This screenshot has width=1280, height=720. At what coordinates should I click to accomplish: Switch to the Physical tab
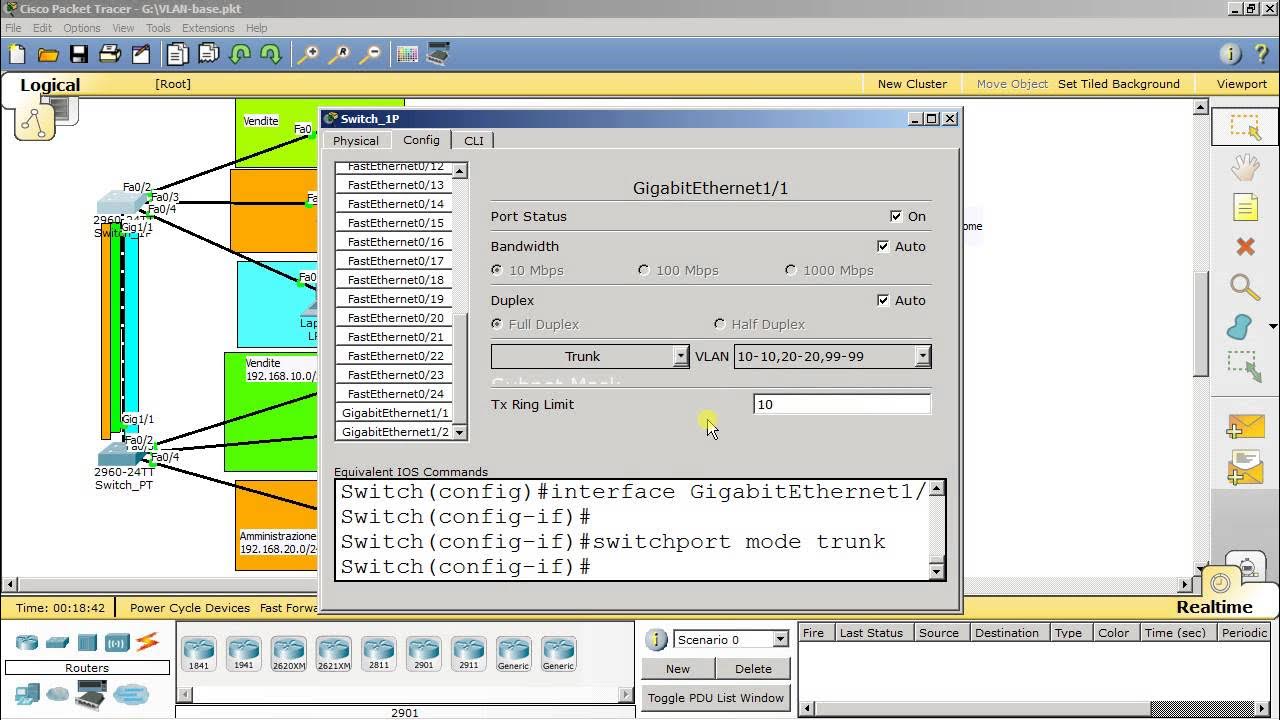click(356, 141)
